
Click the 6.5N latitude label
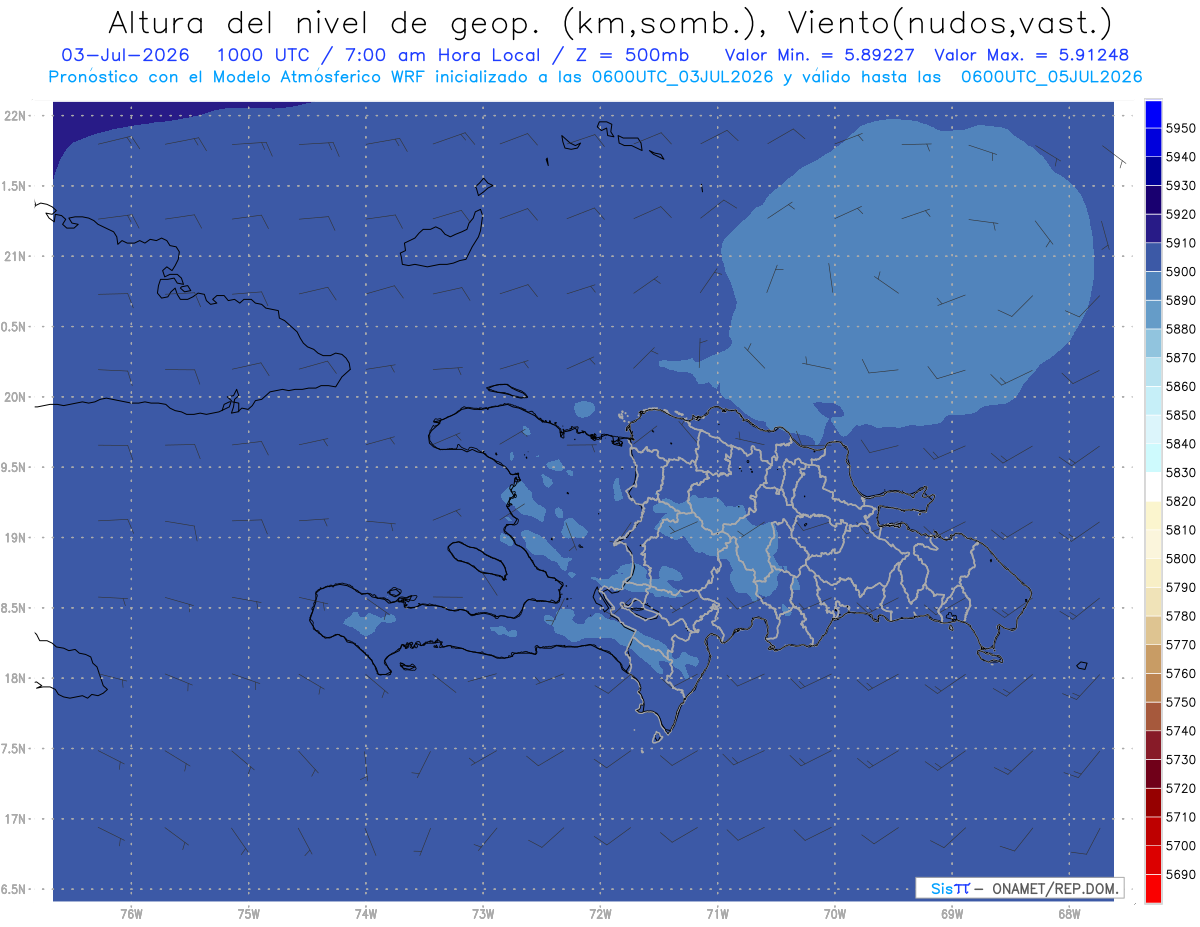click(x=13, y=889)
